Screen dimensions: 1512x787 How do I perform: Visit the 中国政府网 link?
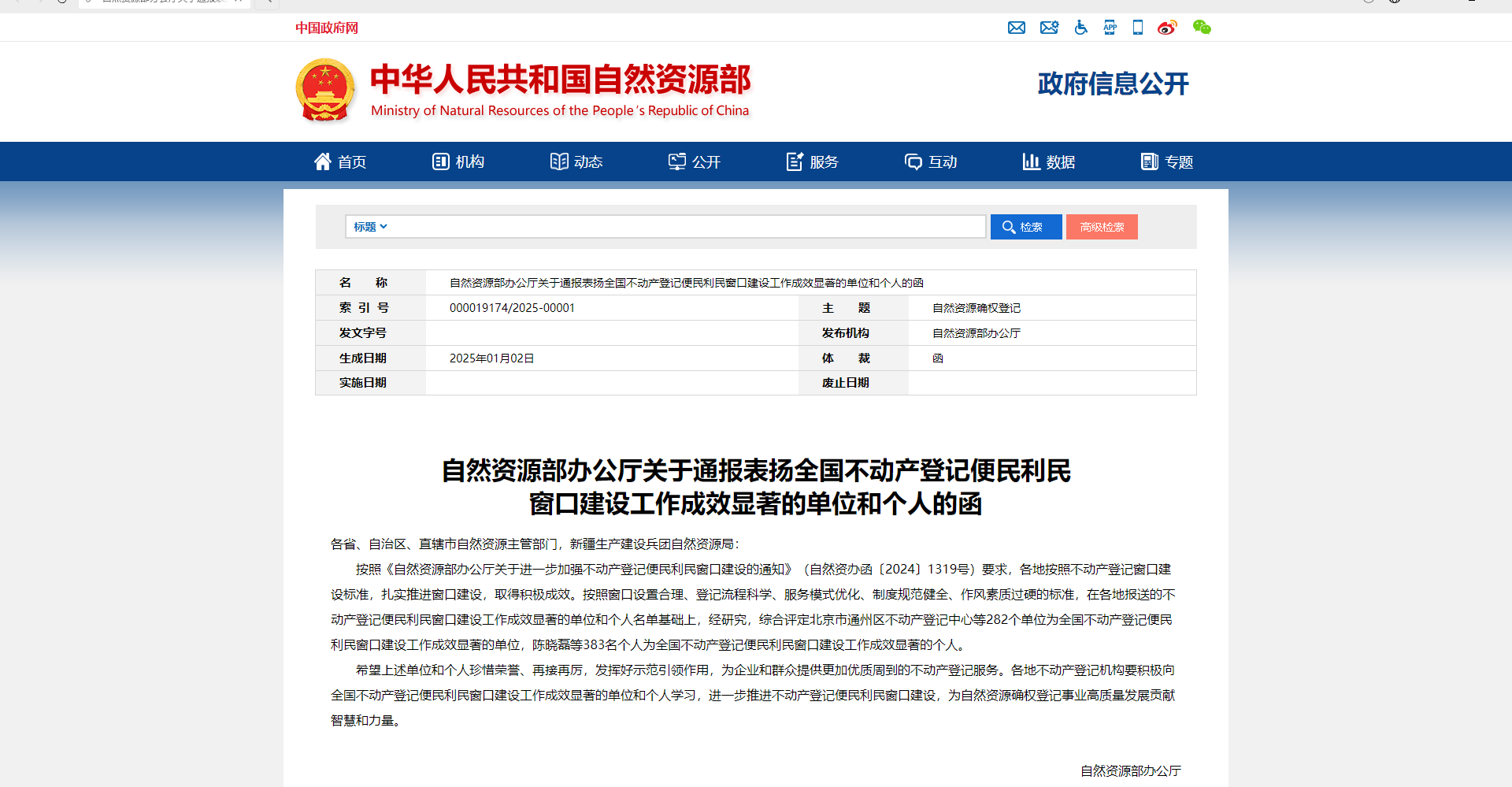326,28
